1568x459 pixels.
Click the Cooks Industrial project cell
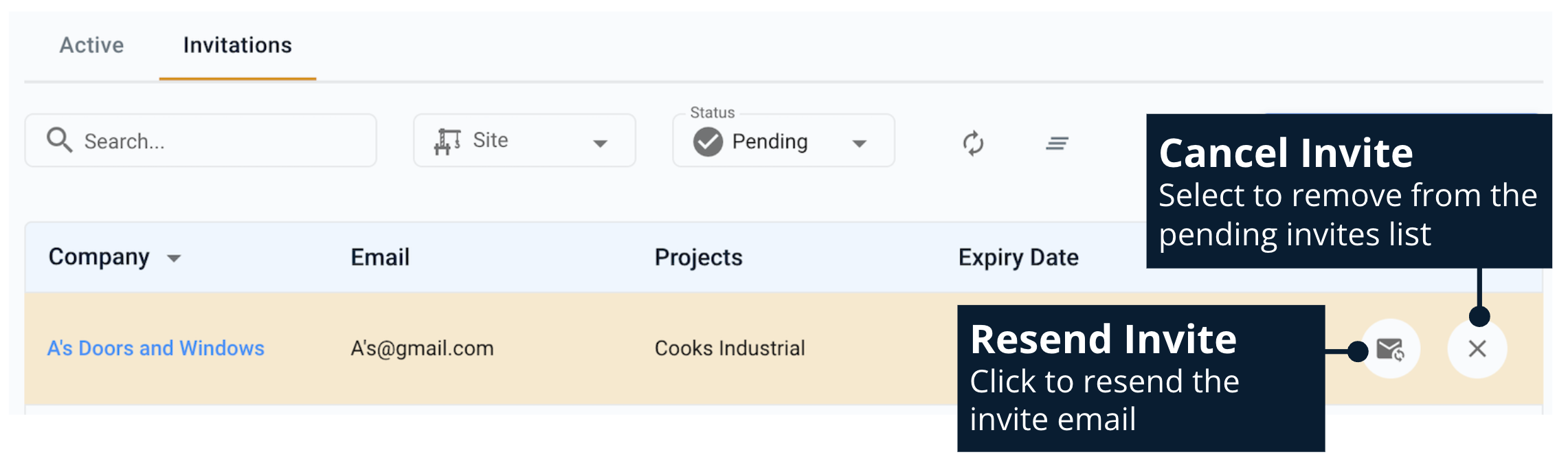[x=729, y=348]
